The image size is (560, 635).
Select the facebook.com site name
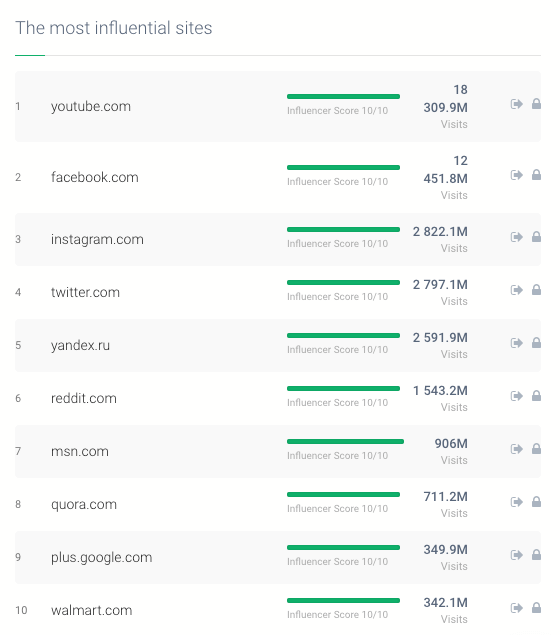coord(95,177)
